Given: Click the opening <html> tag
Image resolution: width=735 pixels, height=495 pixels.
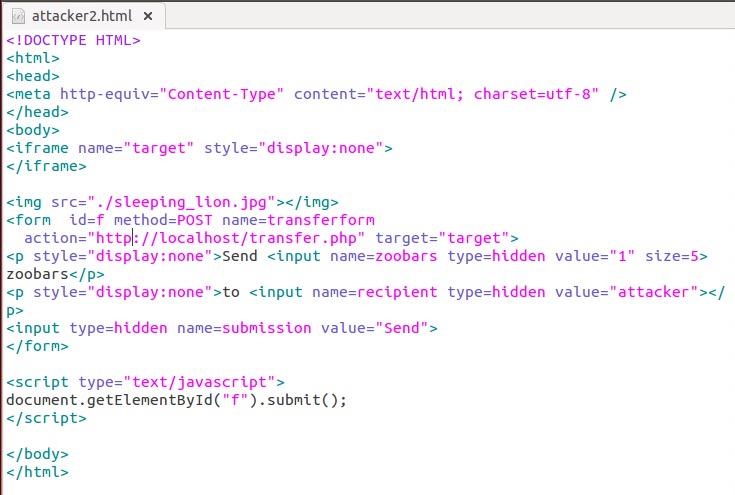Looking at the screenshot, I should pos(33,58).
